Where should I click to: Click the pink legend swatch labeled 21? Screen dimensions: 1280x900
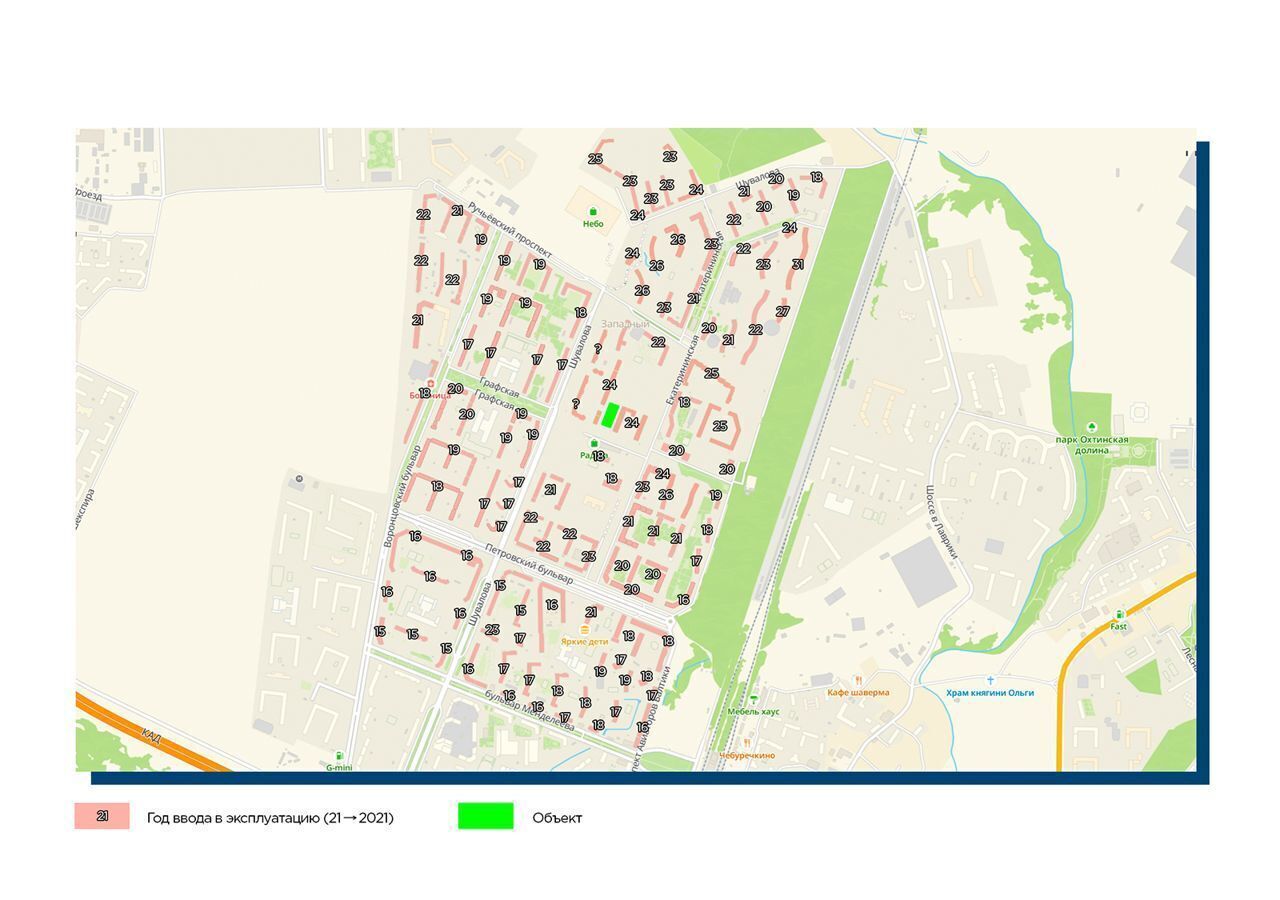tap(102, 816)
